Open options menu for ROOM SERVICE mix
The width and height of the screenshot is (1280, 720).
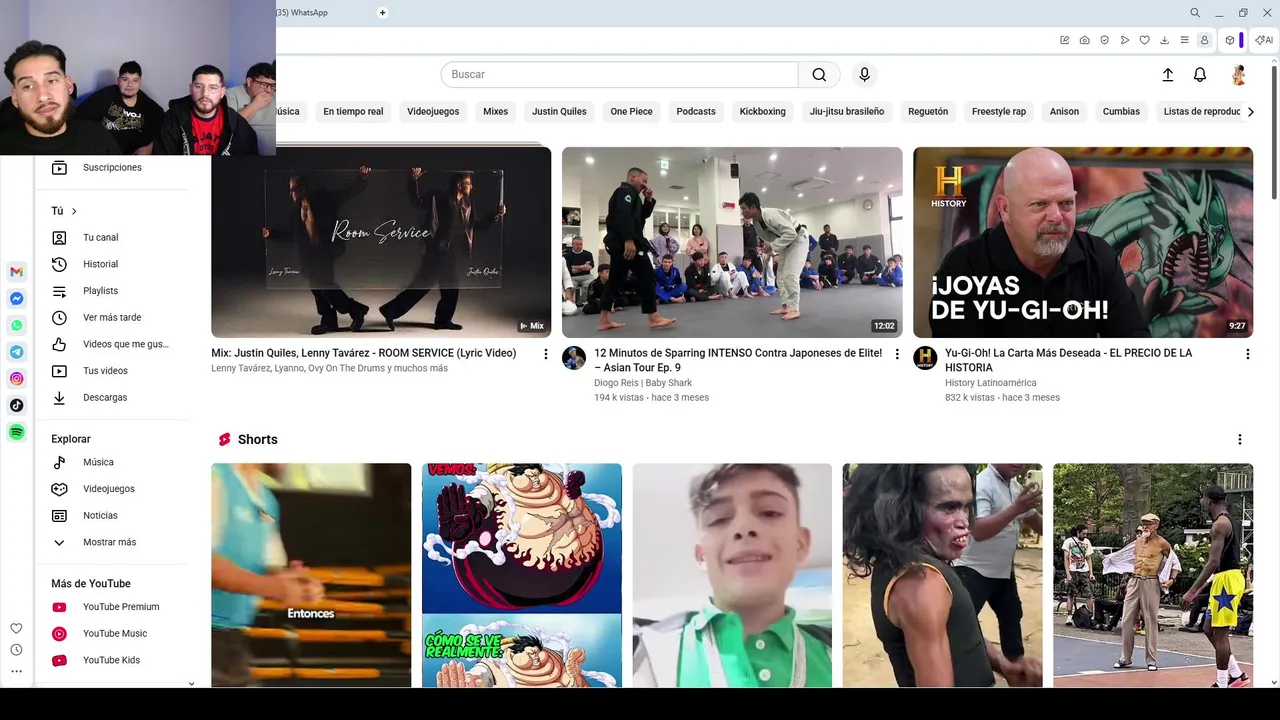tap(545, 354)
